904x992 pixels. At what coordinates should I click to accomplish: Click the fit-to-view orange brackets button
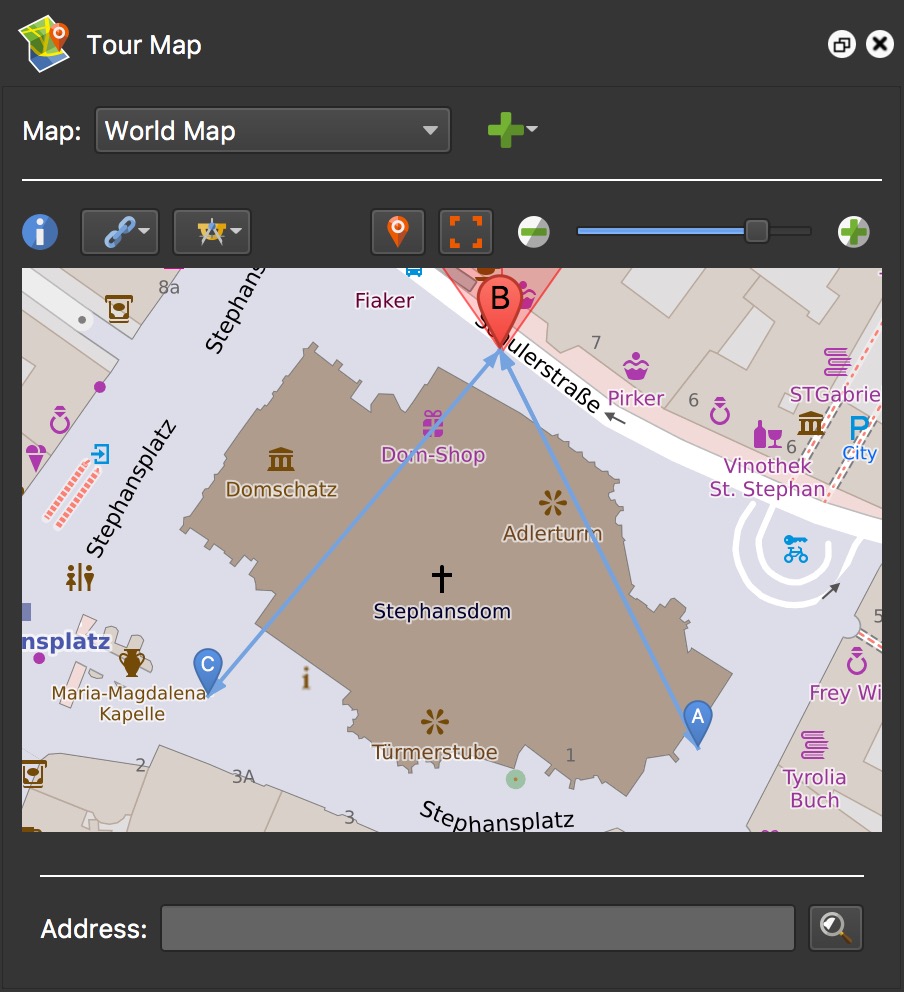pyautogui.click(x=466, y=232)
